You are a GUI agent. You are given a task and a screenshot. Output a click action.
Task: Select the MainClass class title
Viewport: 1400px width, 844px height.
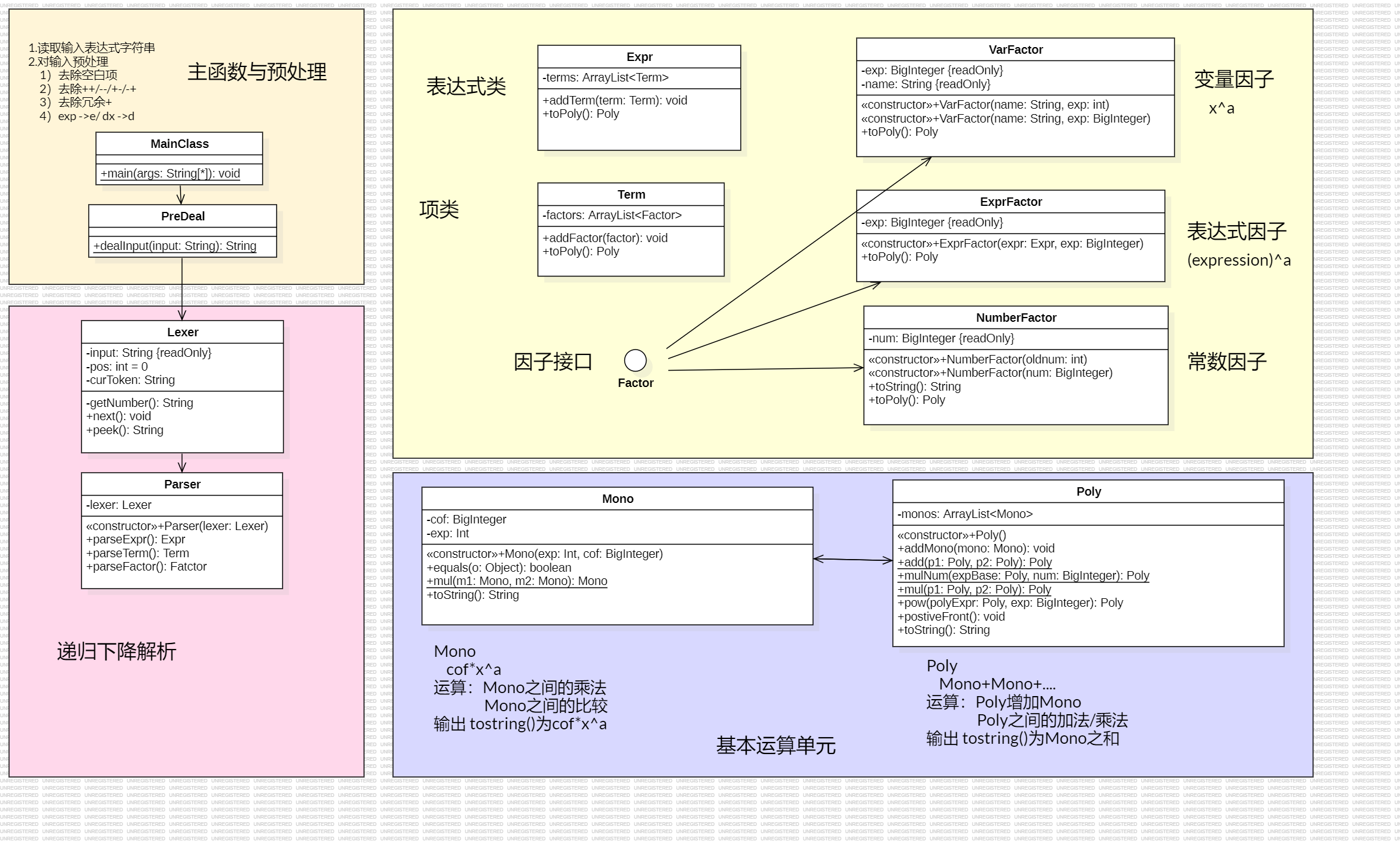[179, 144]
